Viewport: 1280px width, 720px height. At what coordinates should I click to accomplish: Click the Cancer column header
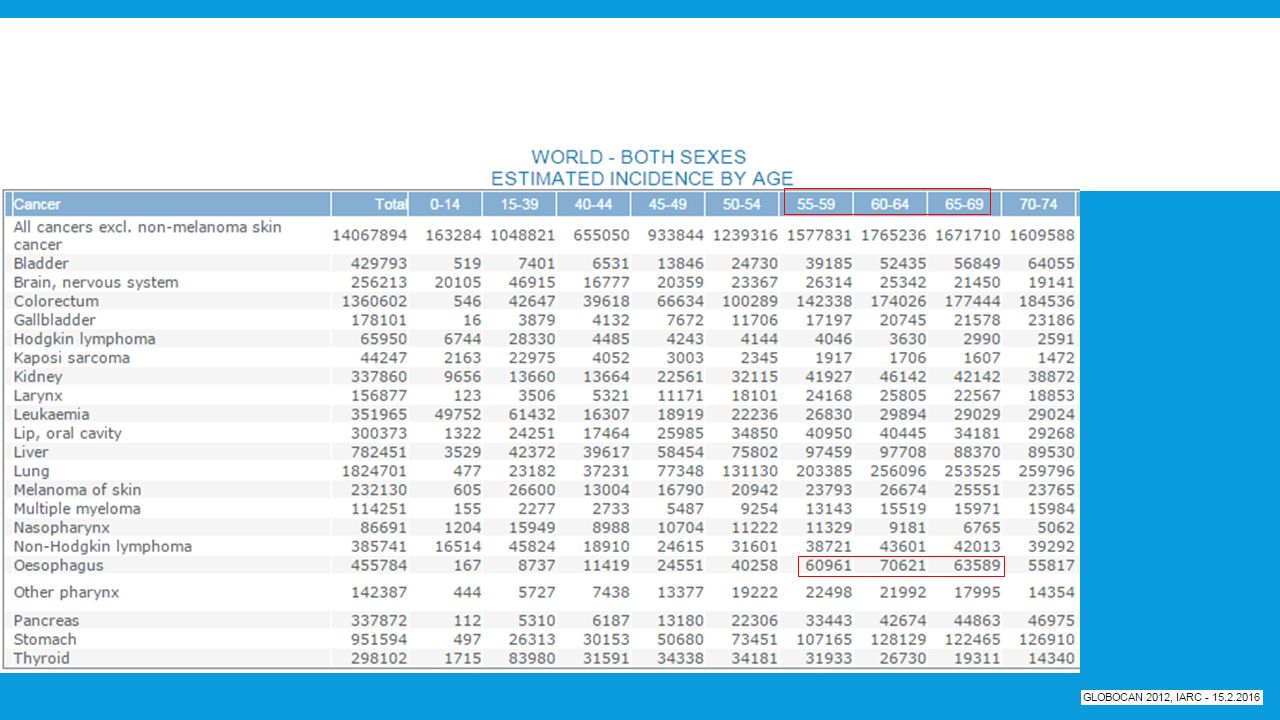[x=169, y=204]
